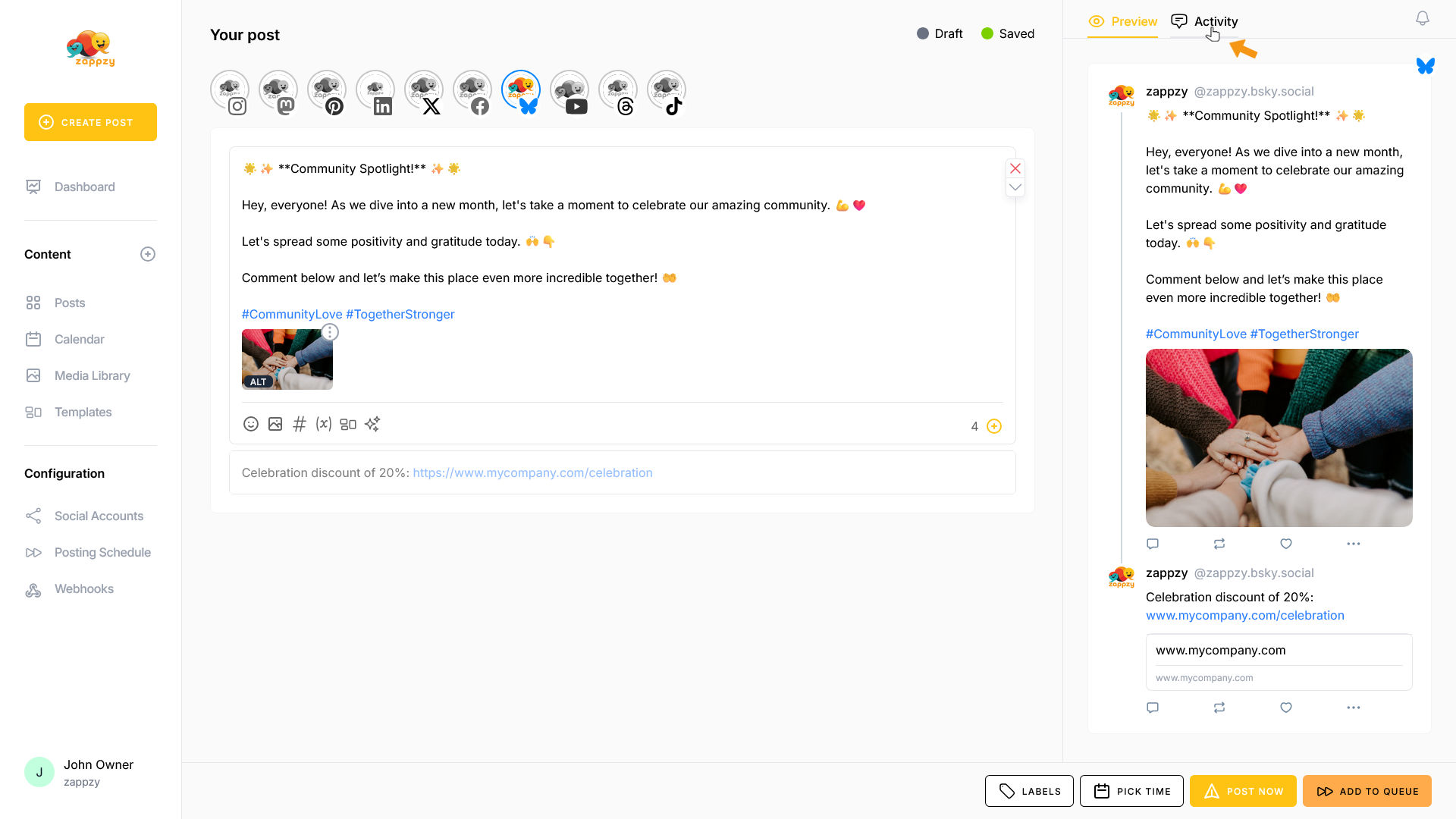Click the add image icon in editor

click(x=275, y=425)
